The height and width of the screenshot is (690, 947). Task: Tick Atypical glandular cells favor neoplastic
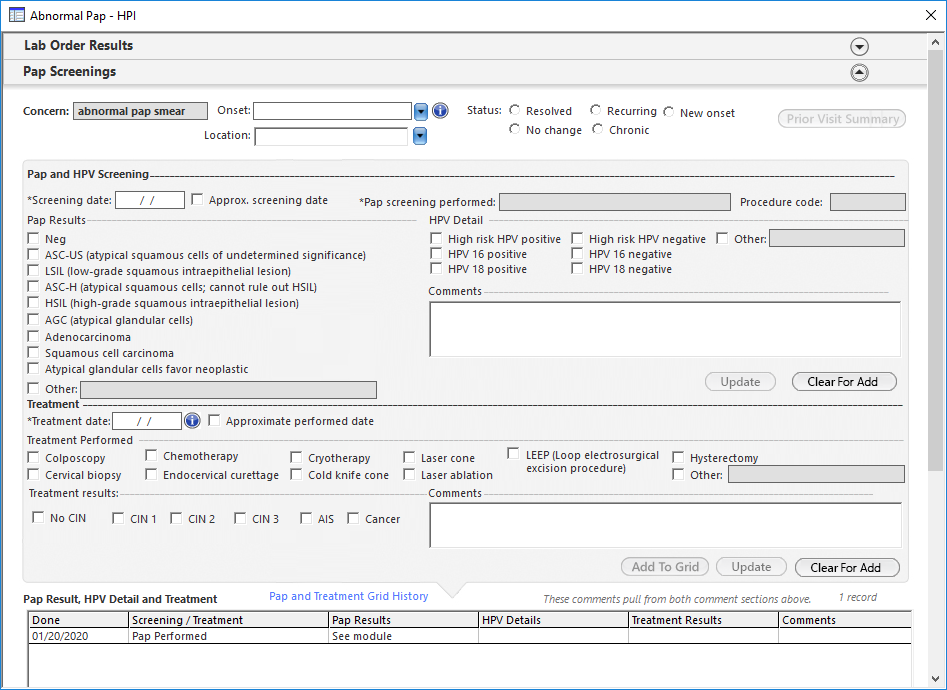33,368
